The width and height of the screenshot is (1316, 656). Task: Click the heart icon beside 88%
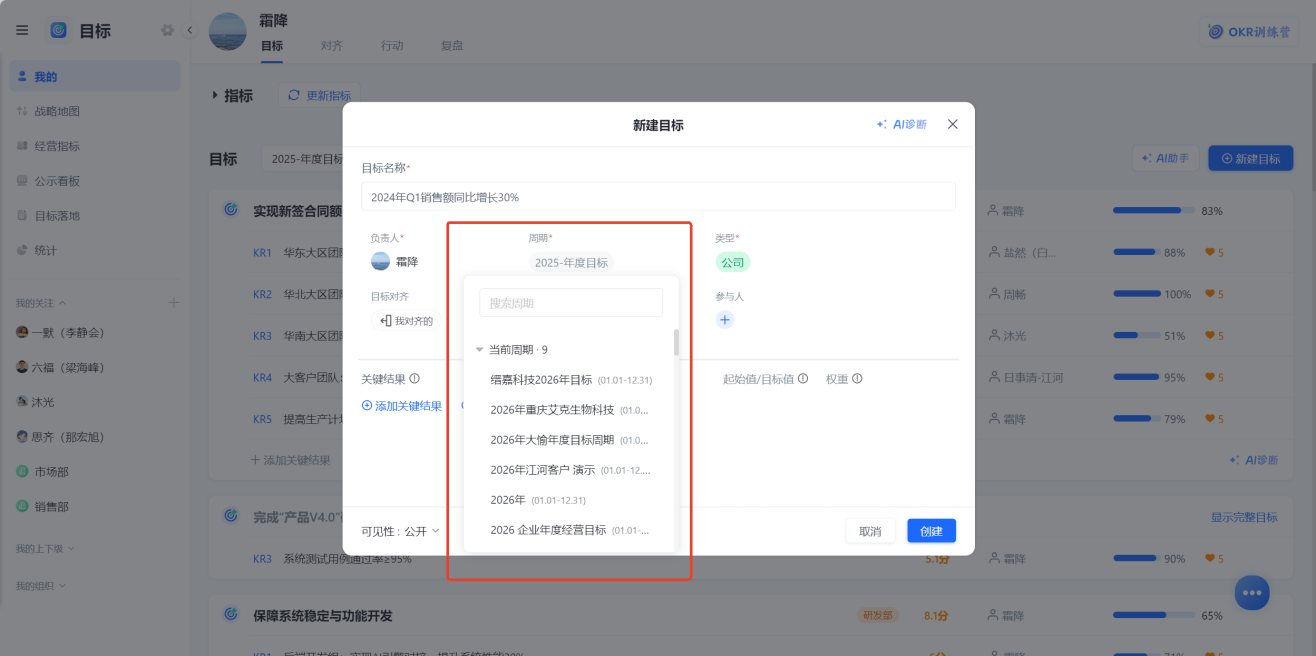[x=1209, y=253]
